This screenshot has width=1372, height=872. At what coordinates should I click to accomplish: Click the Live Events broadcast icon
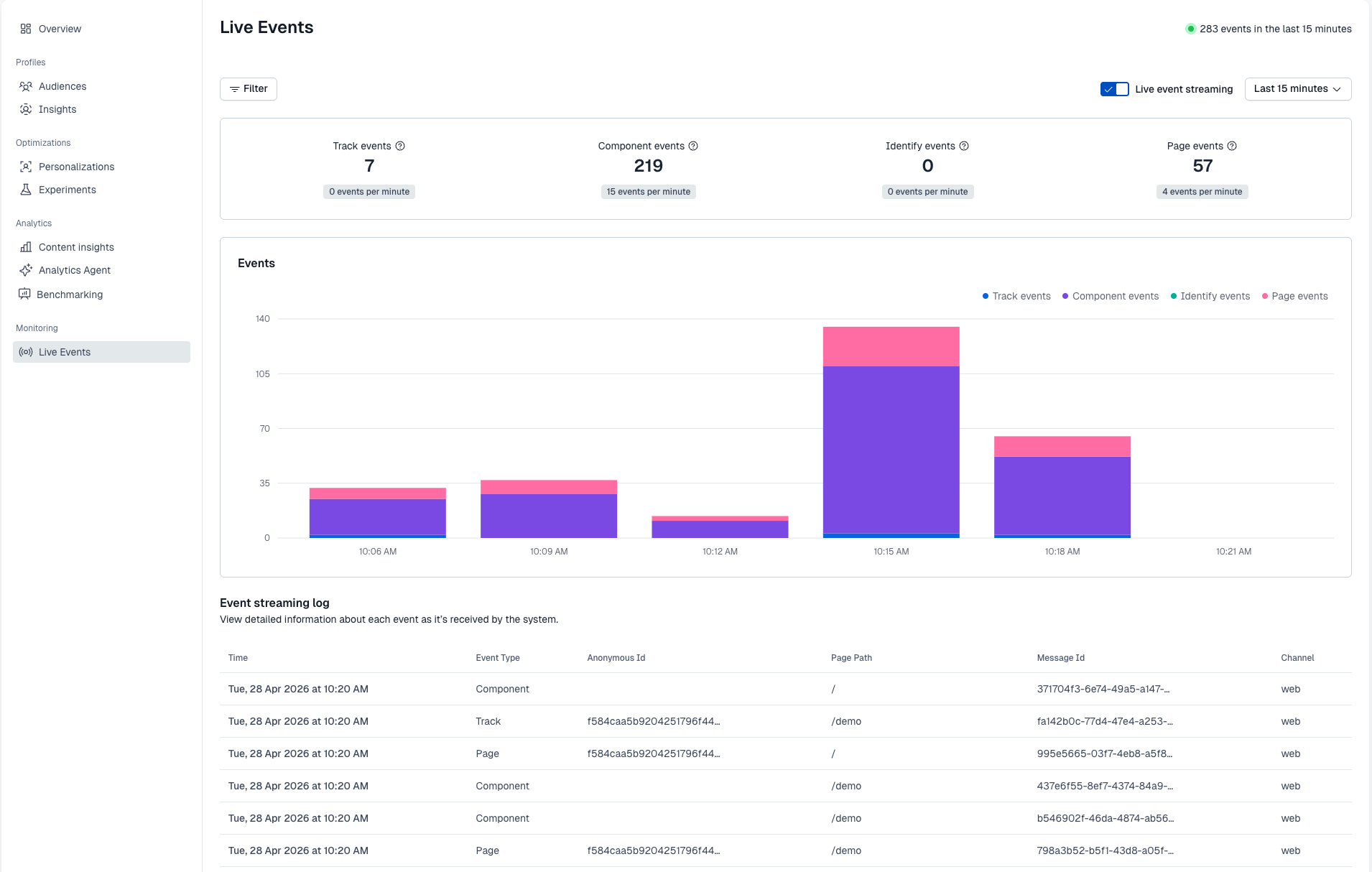(26, 352)
